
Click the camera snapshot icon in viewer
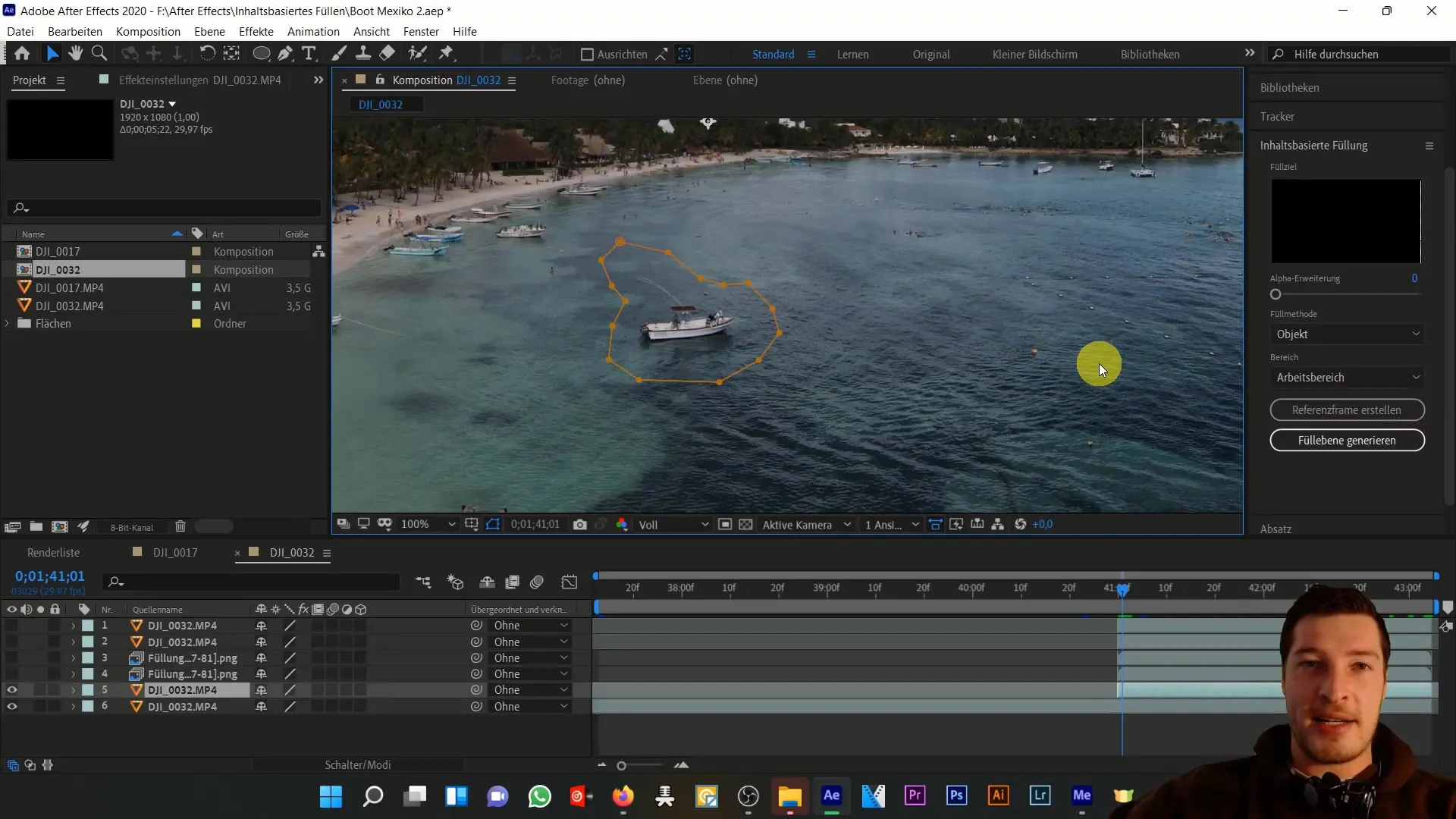coord(580,524)
